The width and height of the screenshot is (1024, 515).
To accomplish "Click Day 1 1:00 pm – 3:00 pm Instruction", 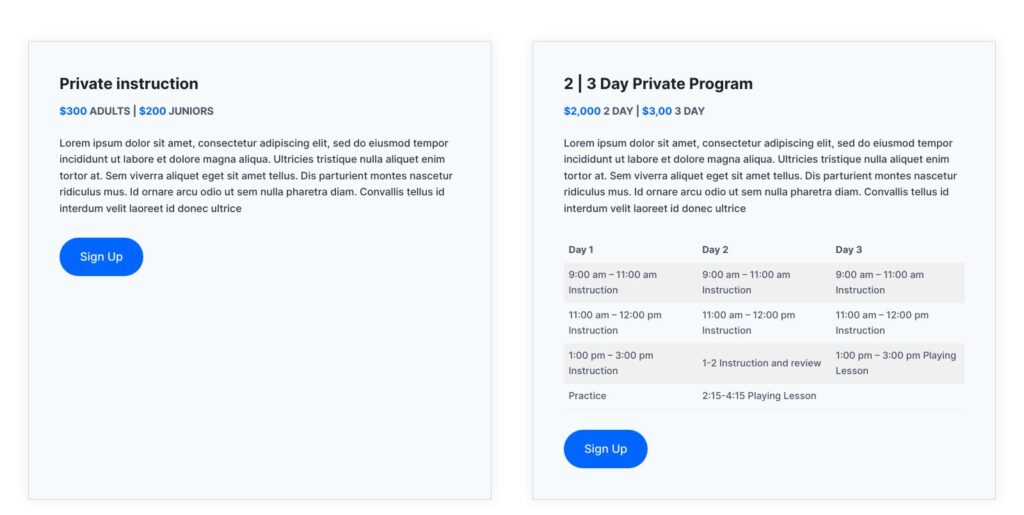I will pos(611,363).
